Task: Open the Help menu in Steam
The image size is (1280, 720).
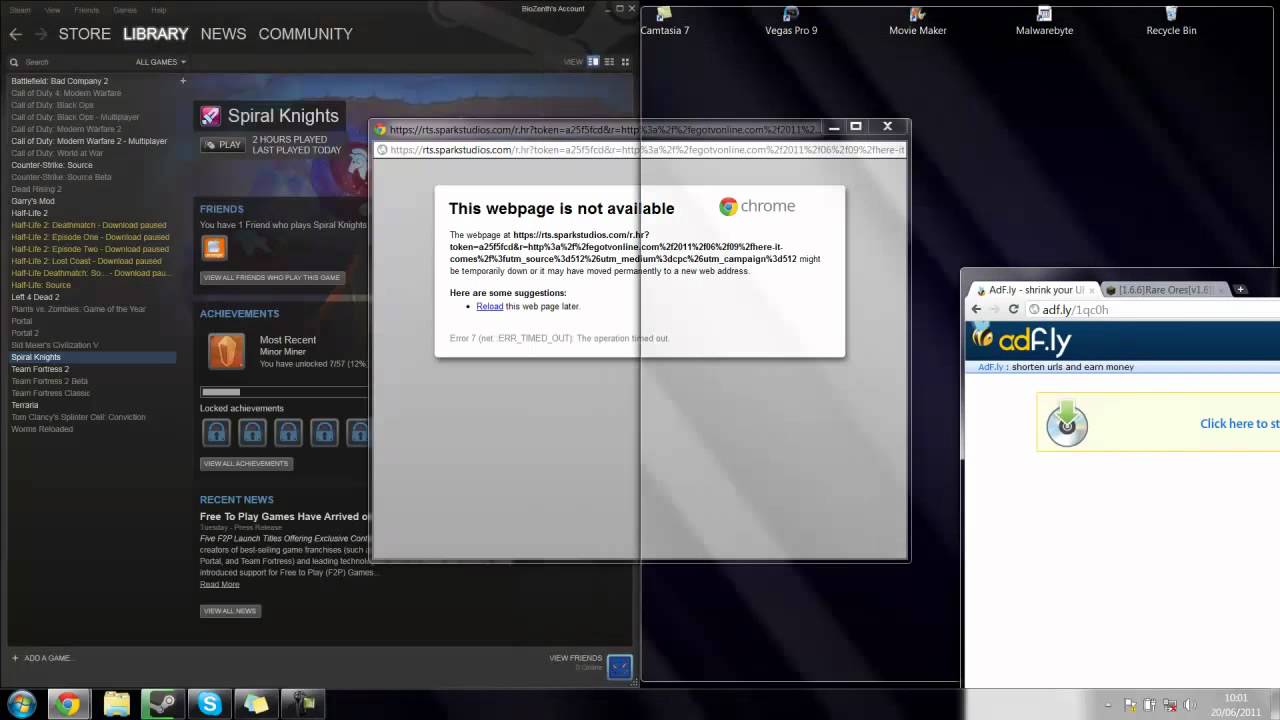Action: (158, 10)
